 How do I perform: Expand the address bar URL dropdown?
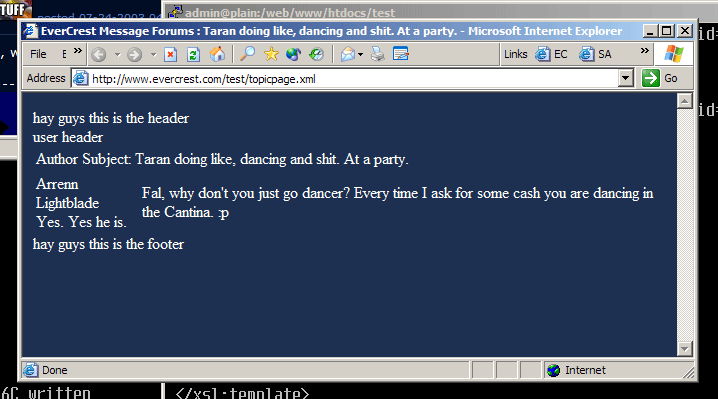coord(626,78)
